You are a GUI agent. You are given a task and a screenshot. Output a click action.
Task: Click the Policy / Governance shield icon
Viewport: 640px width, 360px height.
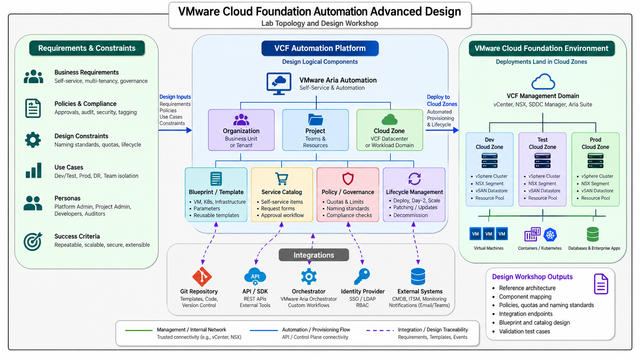[348, 179]
